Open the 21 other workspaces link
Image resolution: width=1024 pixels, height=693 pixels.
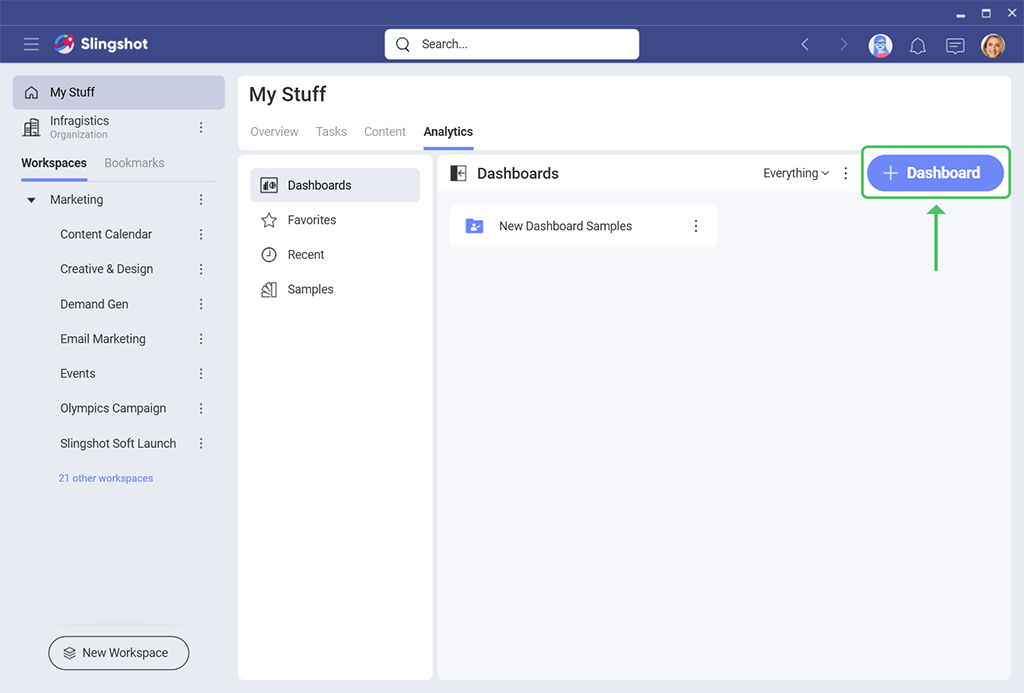(x=106, y=478)
